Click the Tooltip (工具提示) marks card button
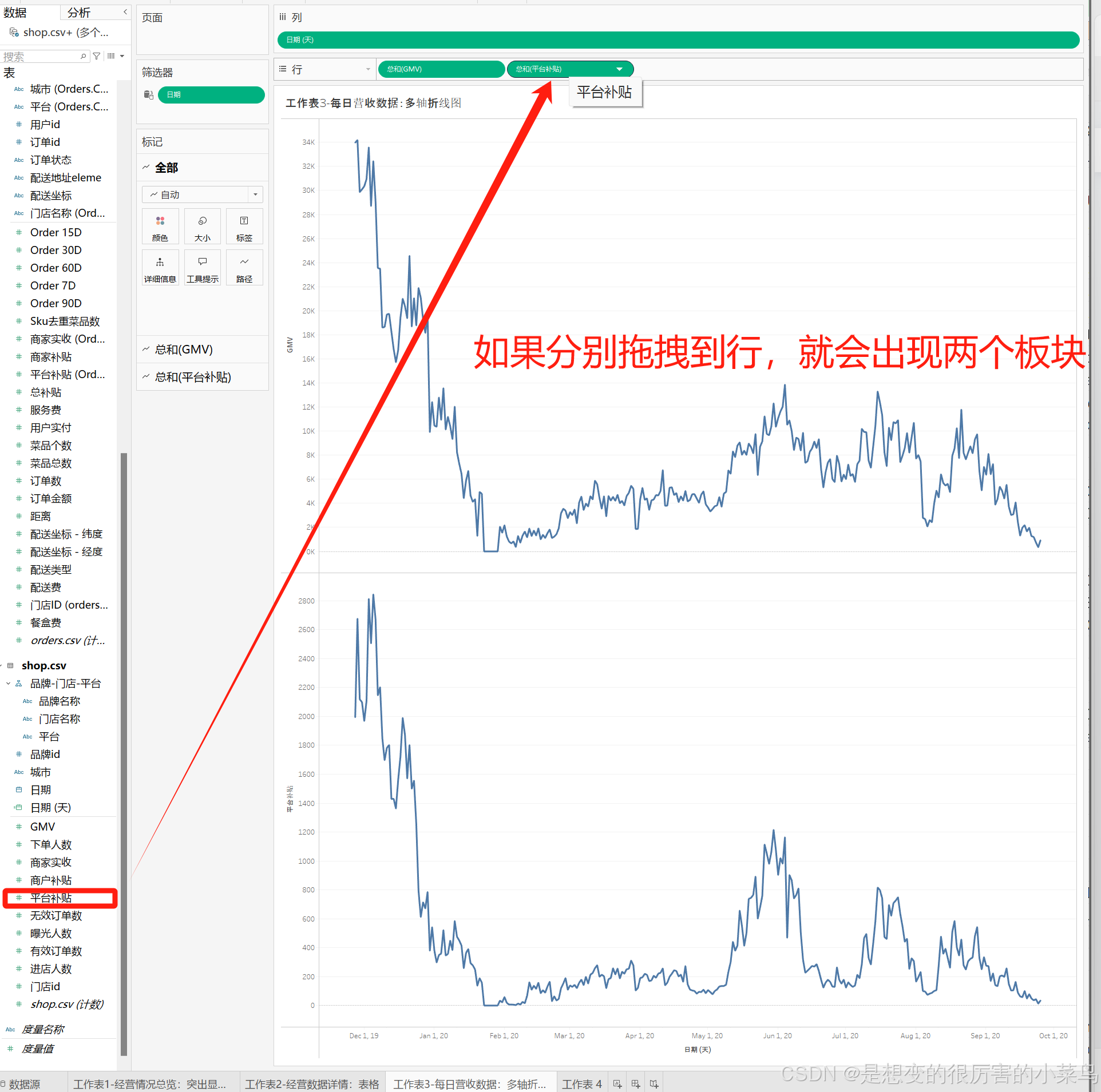Image resolution: width=1101 pixels, height=1092 pixels. [202, 268]
